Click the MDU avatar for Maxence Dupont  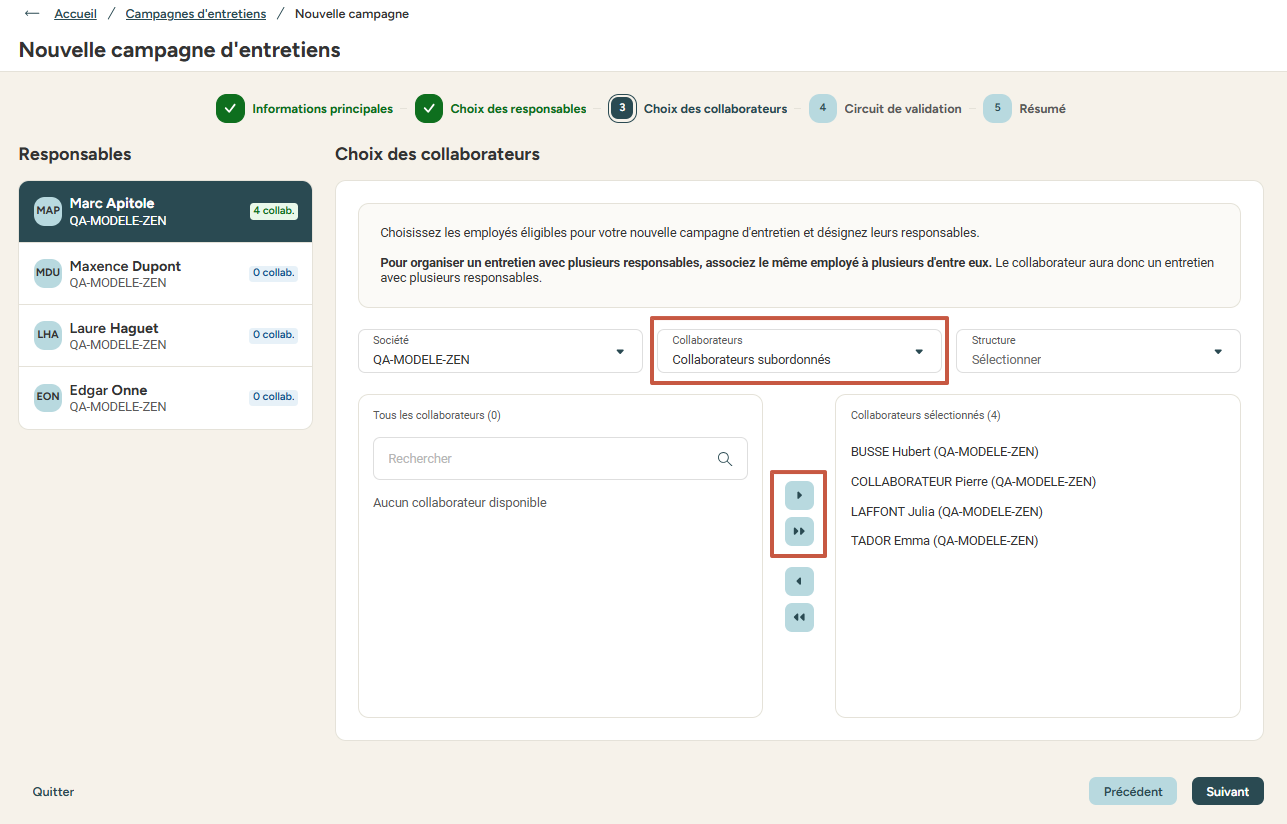pyautogui.click(x=48, y=274)
